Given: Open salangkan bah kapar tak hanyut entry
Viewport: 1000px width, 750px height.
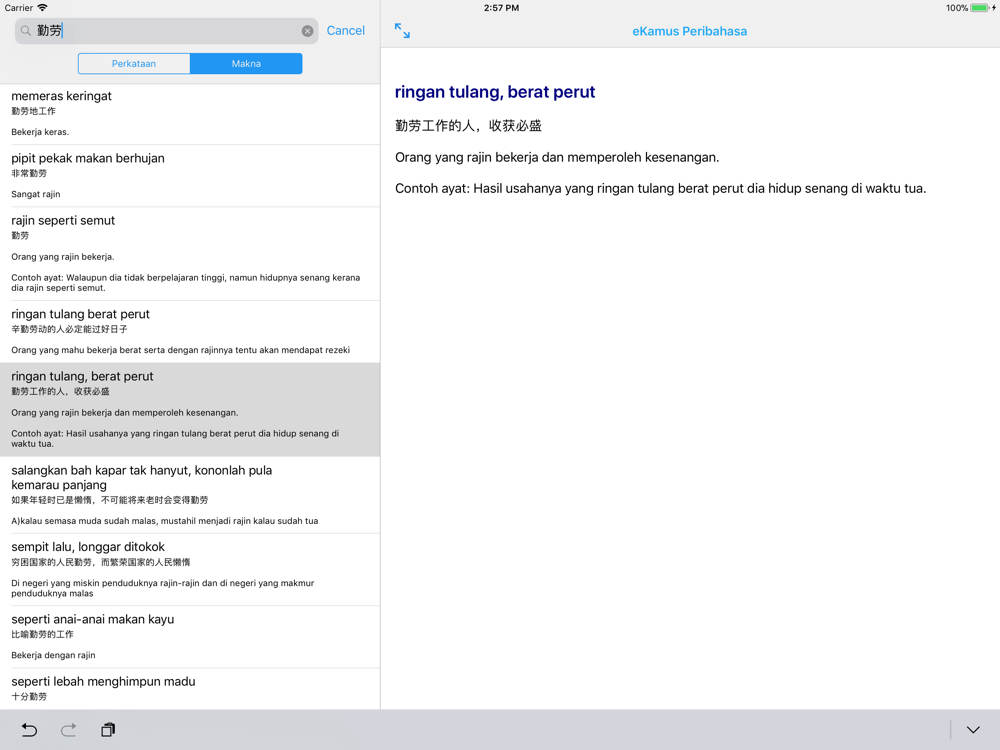Looking at the screenshot, I should coord(190,495).
